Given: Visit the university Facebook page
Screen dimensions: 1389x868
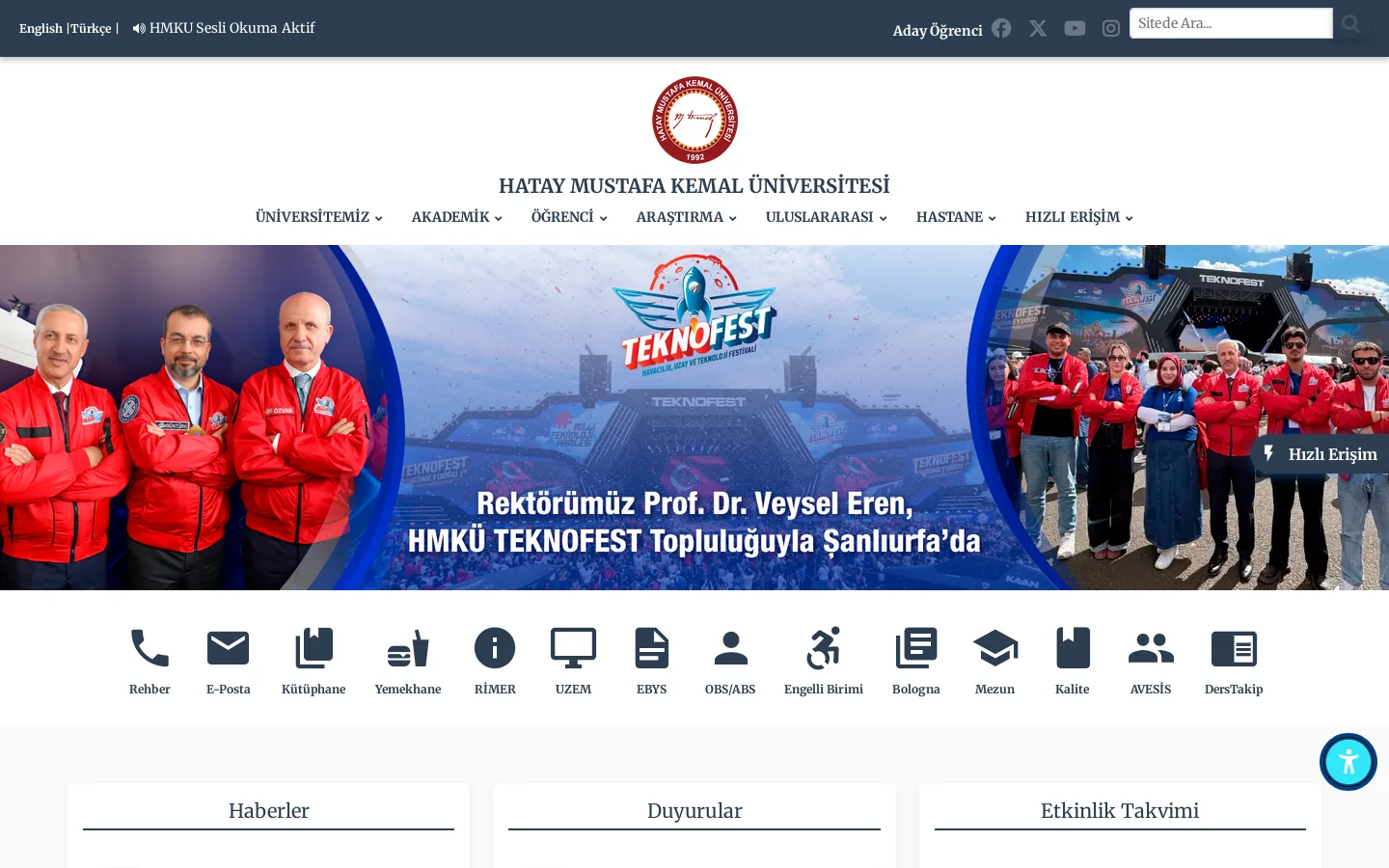Looking at the screenshot, I should [x=1001, y=28].
